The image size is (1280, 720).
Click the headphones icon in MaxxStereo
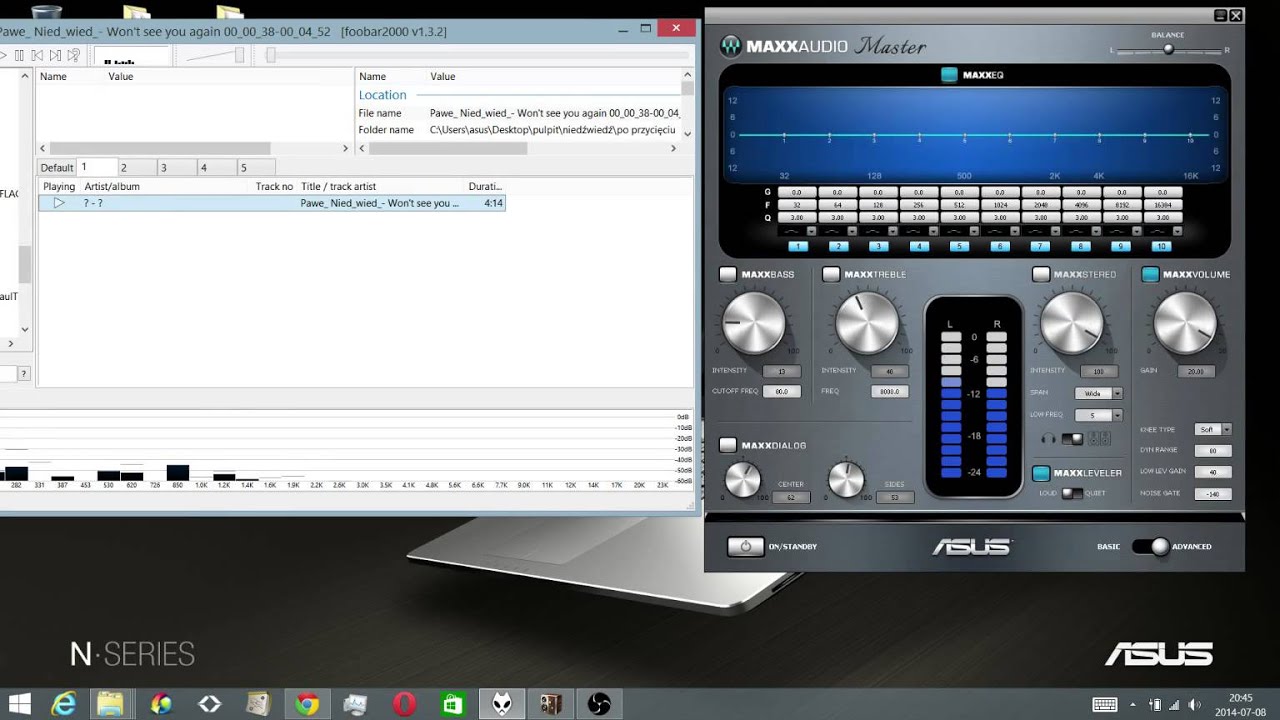coord(1048,438)
